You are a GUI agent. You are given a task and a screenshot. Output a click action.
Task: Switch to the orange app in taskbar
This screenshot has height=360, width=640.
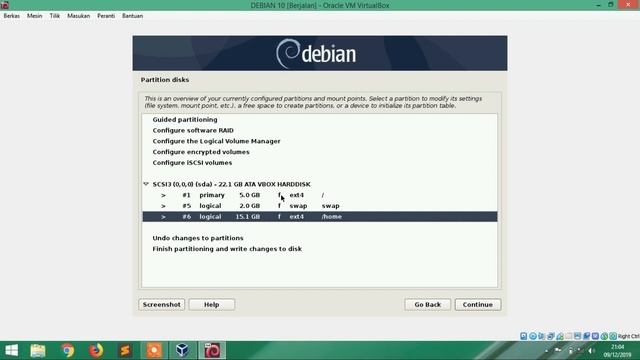pyautogui.click(x=154, y=350)
